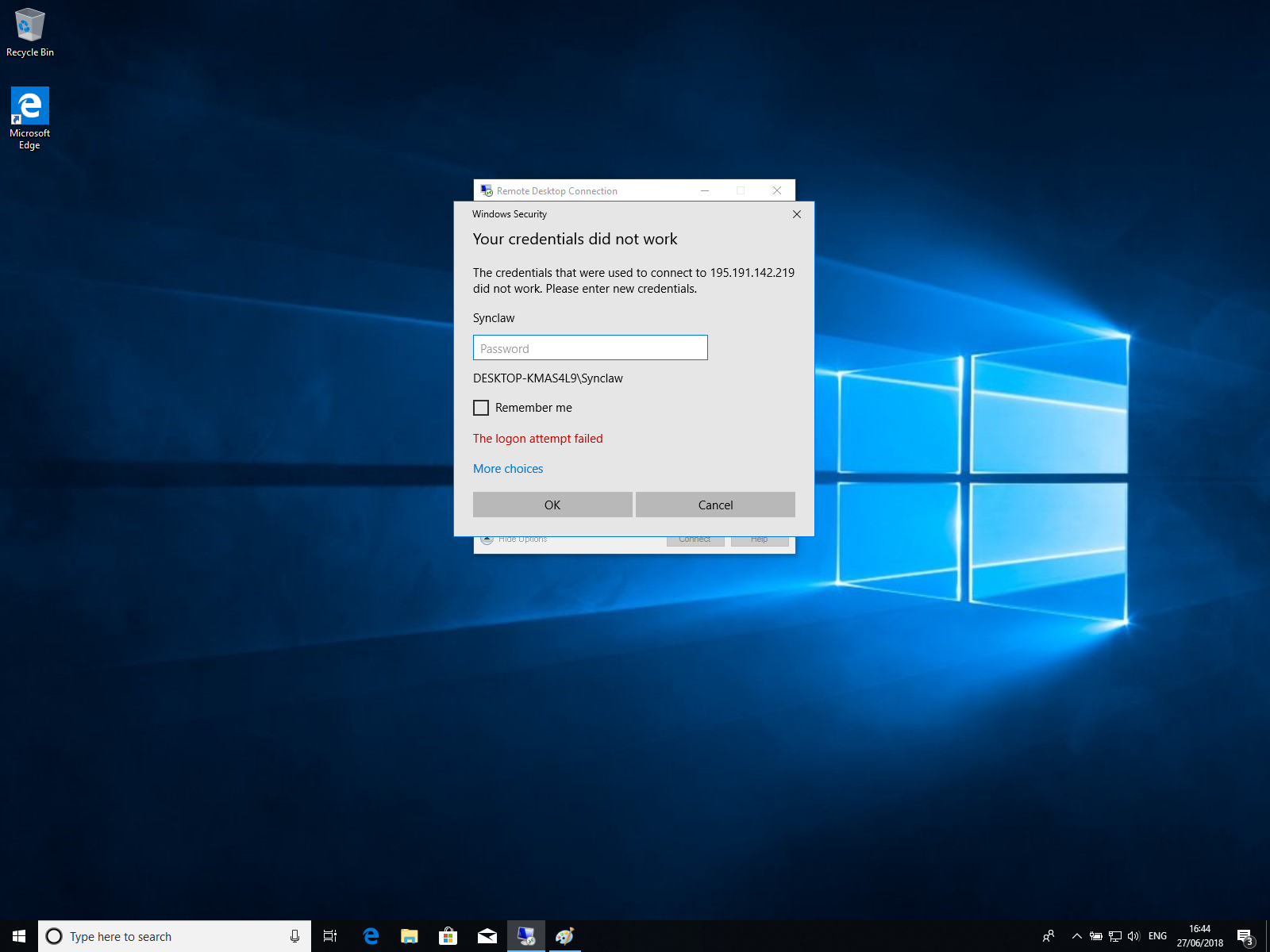1270x952 pixels.
Task: Launch Edge from the taskbar
Action: 370,936
